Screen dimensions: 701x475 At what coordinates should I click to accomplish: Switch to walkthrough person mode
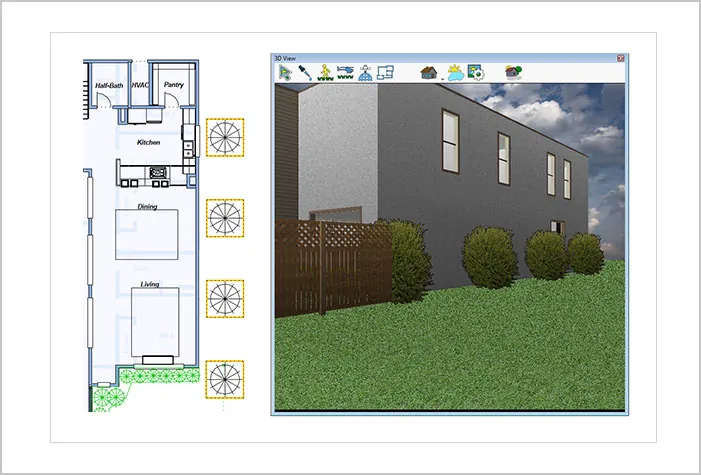pyautogui.click(x=325, y=72)
